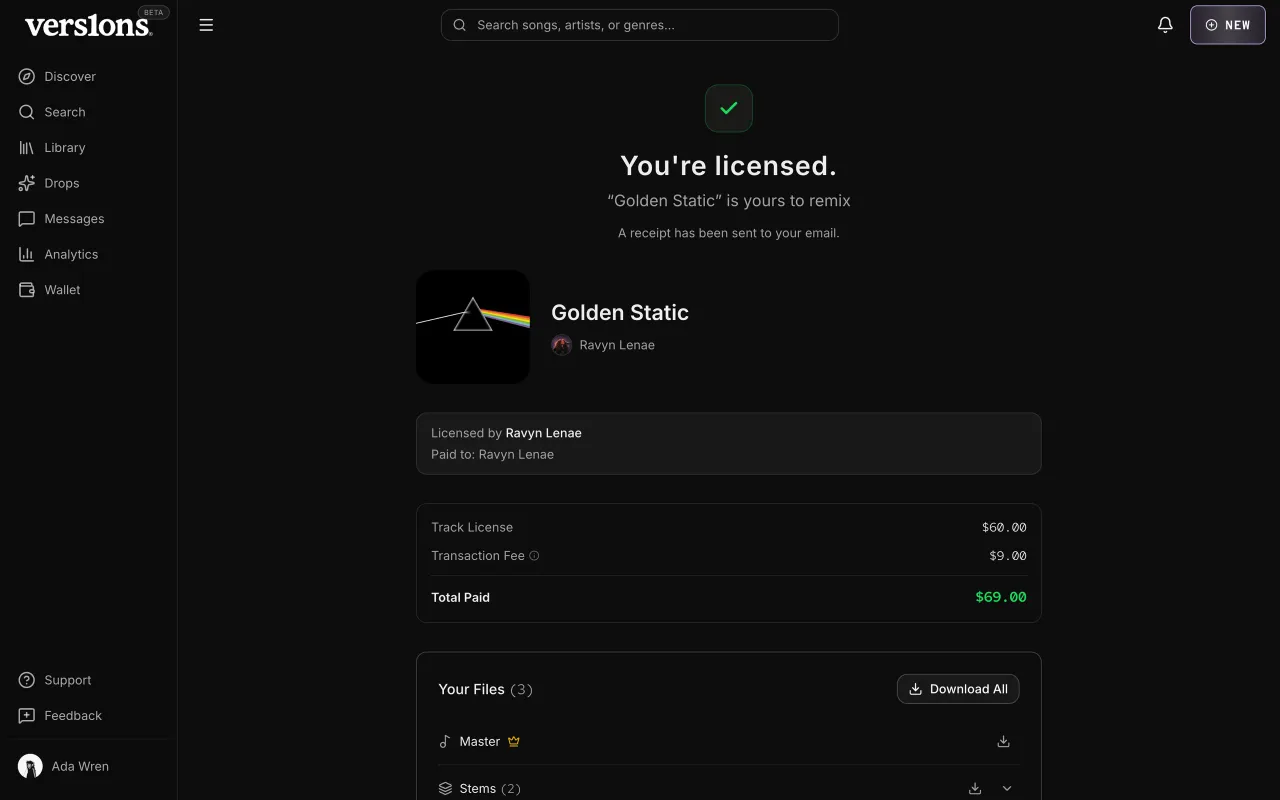Download the Stems files
The height and width of the screenshot is (800, 1280).
(x=975, y=789)
